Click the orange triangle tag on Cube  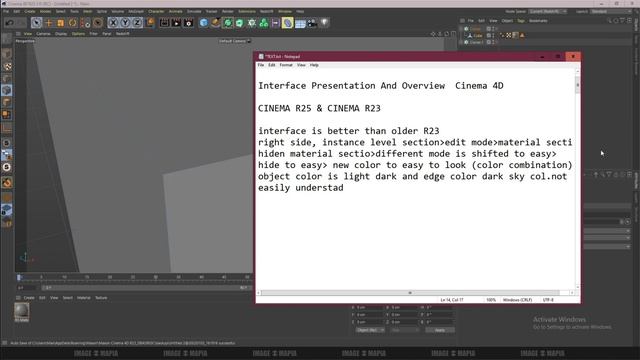point(522,36)
